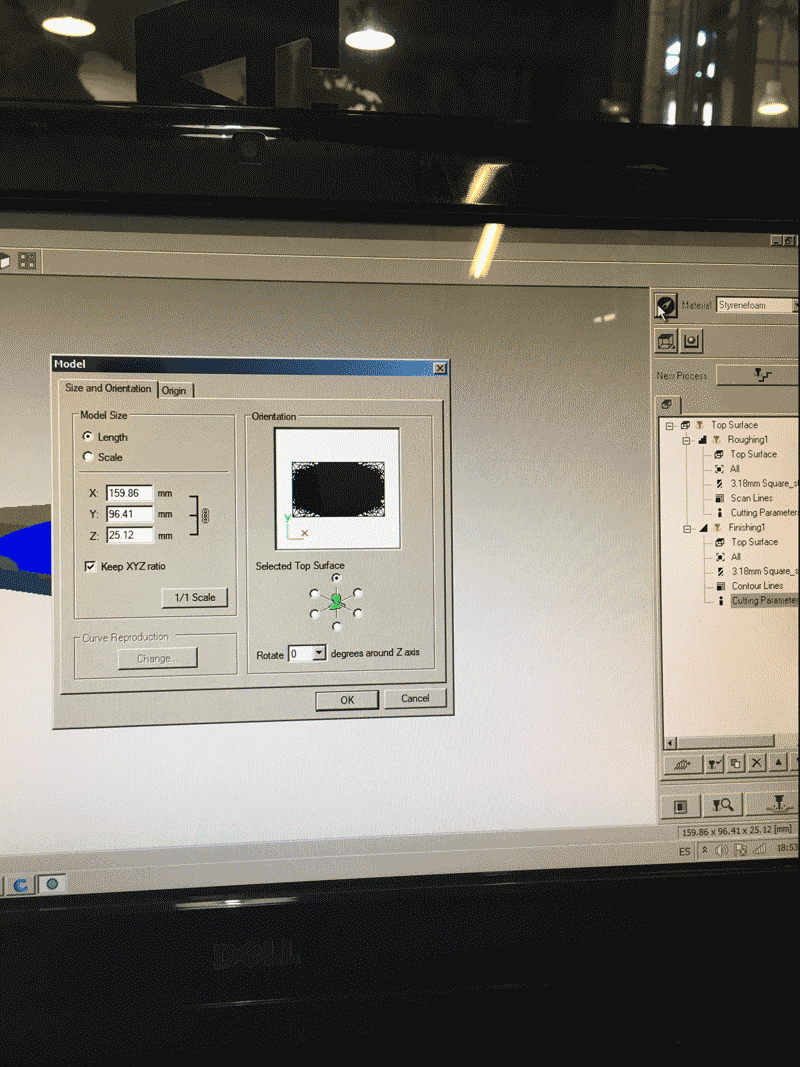The width and height of the screenshot is (800, 1067).
Task: Collapse the Roughing1 tree node
Action: click(687, 440)
